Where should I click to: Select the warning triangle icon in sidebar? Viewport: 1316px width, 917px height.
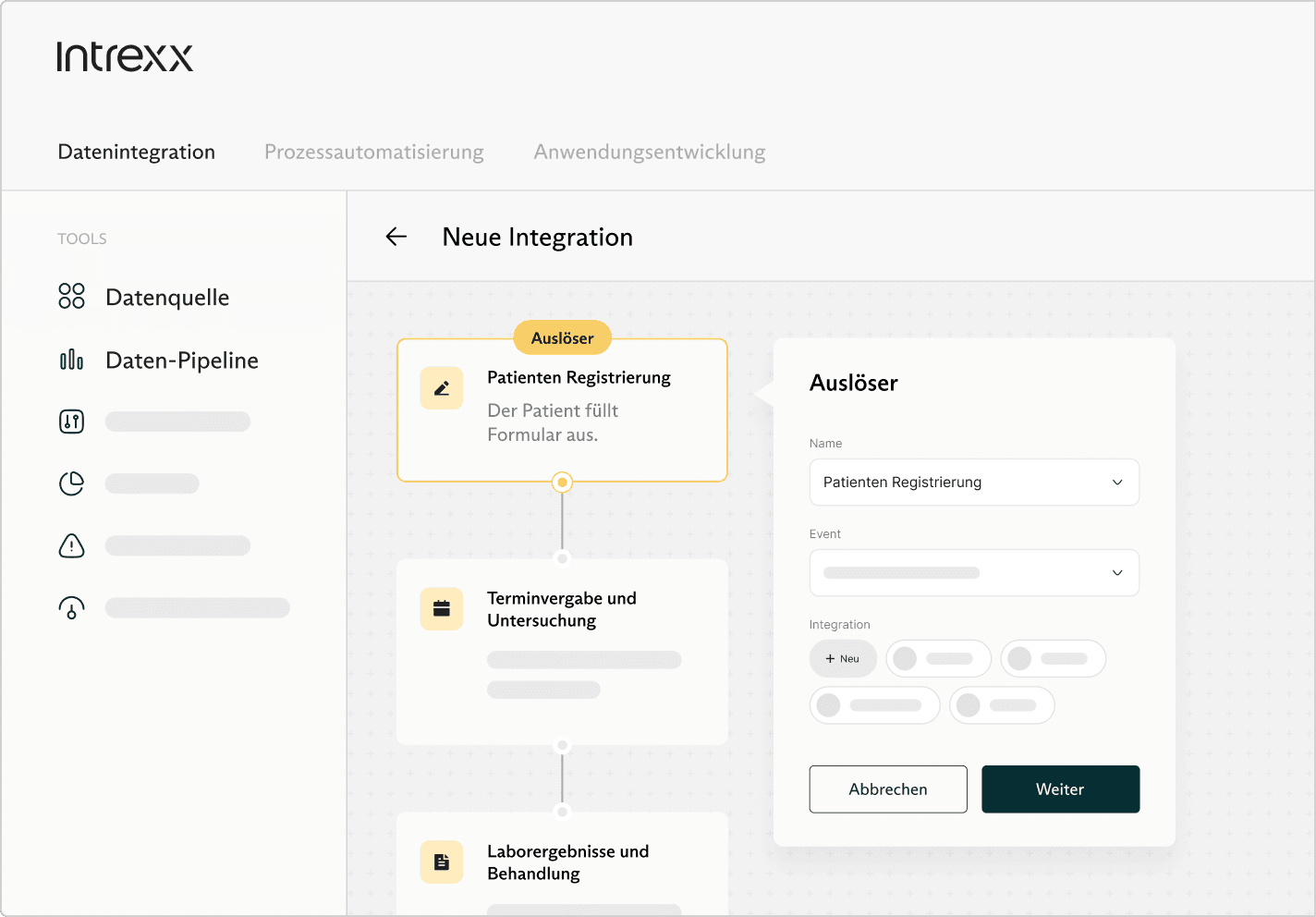pyautogui.click(x=71, y=545)
